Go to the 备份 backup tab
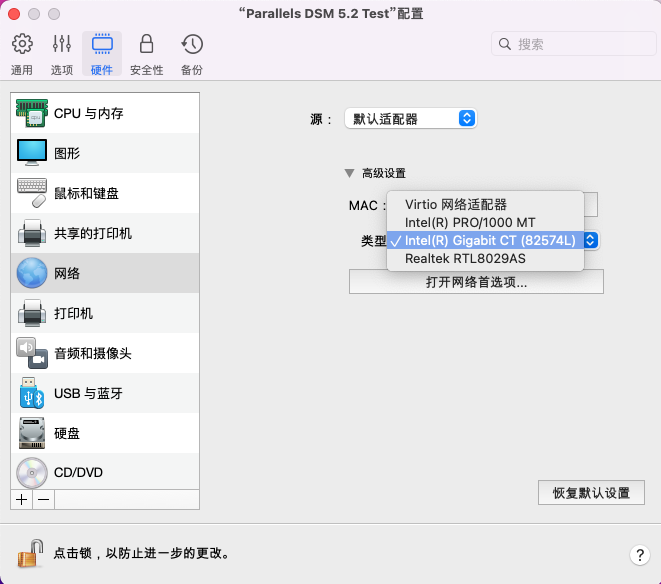 [x=192, y=54]
